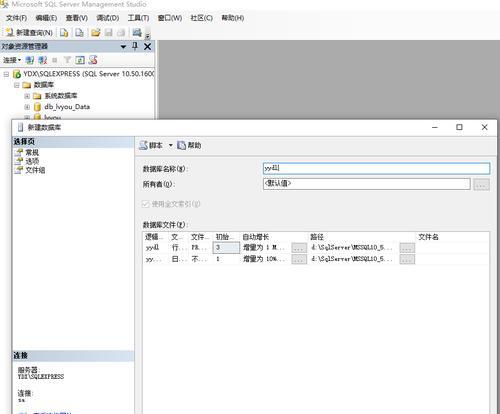Image resolution: width=500 pixels, height=414 pixels.
Task: Click the 脚本 button in the dialog
Action: tap(151, 145)
